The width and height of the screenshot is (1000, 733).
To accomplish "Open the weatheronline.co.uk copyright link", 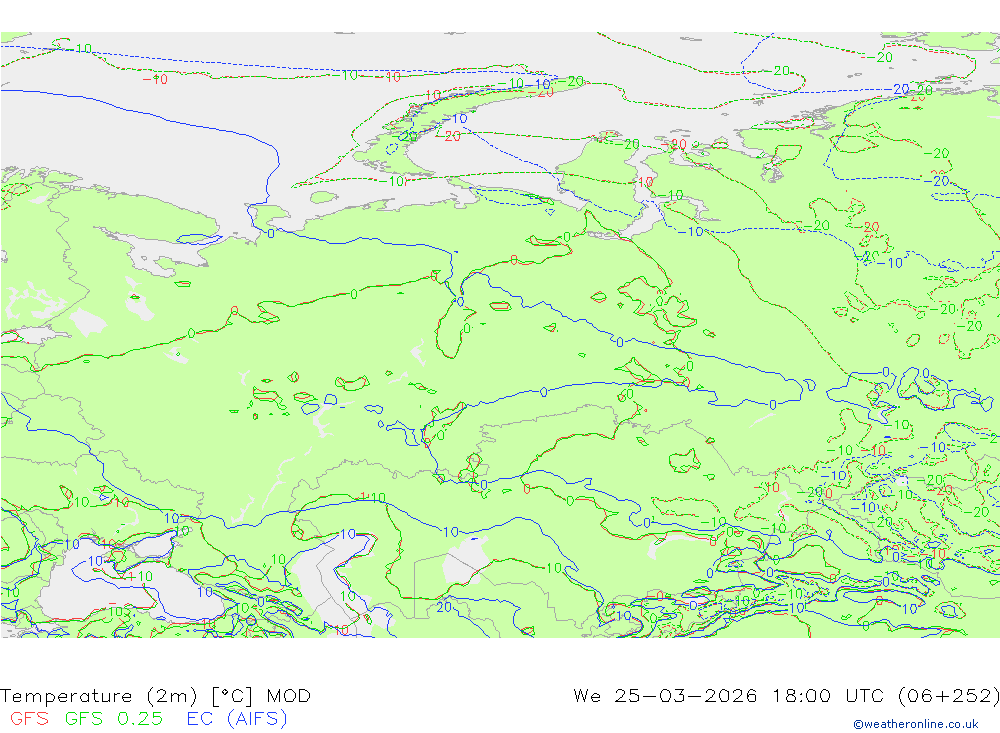I will [x=916, y=724].
